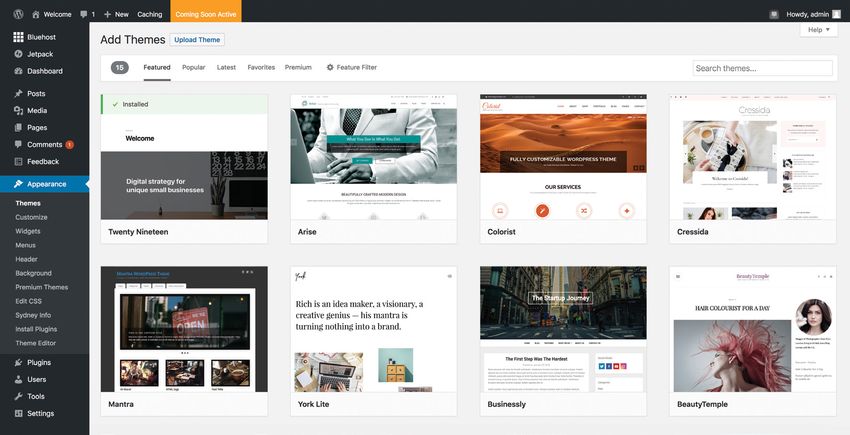Viewport: 850px width, 435px height.
Task: Click the Dashboard gauge icon
Action: click(18, 71)
